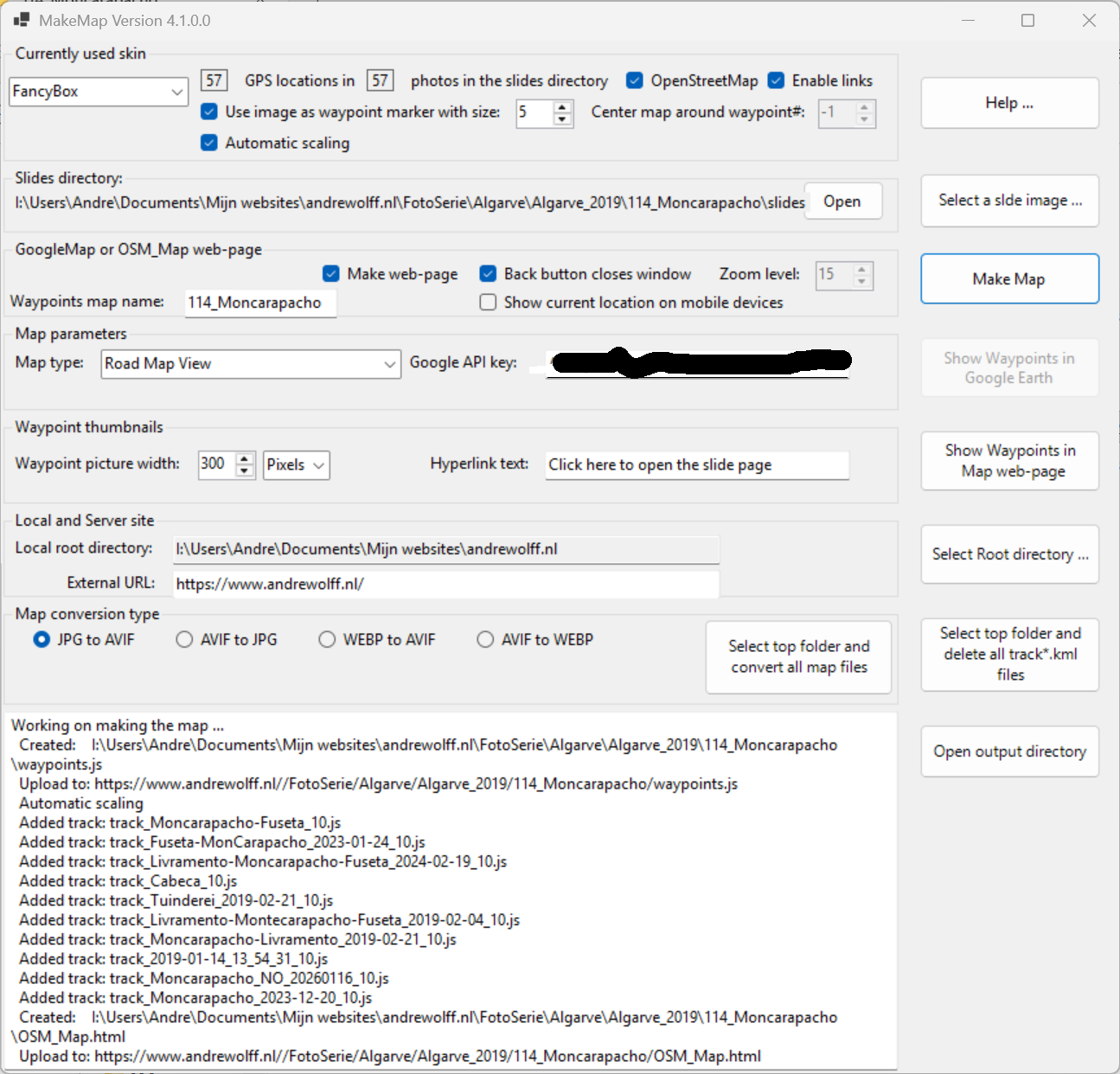Click the Help ... button
The image size is (1120, 1074).
(1009, 103)
